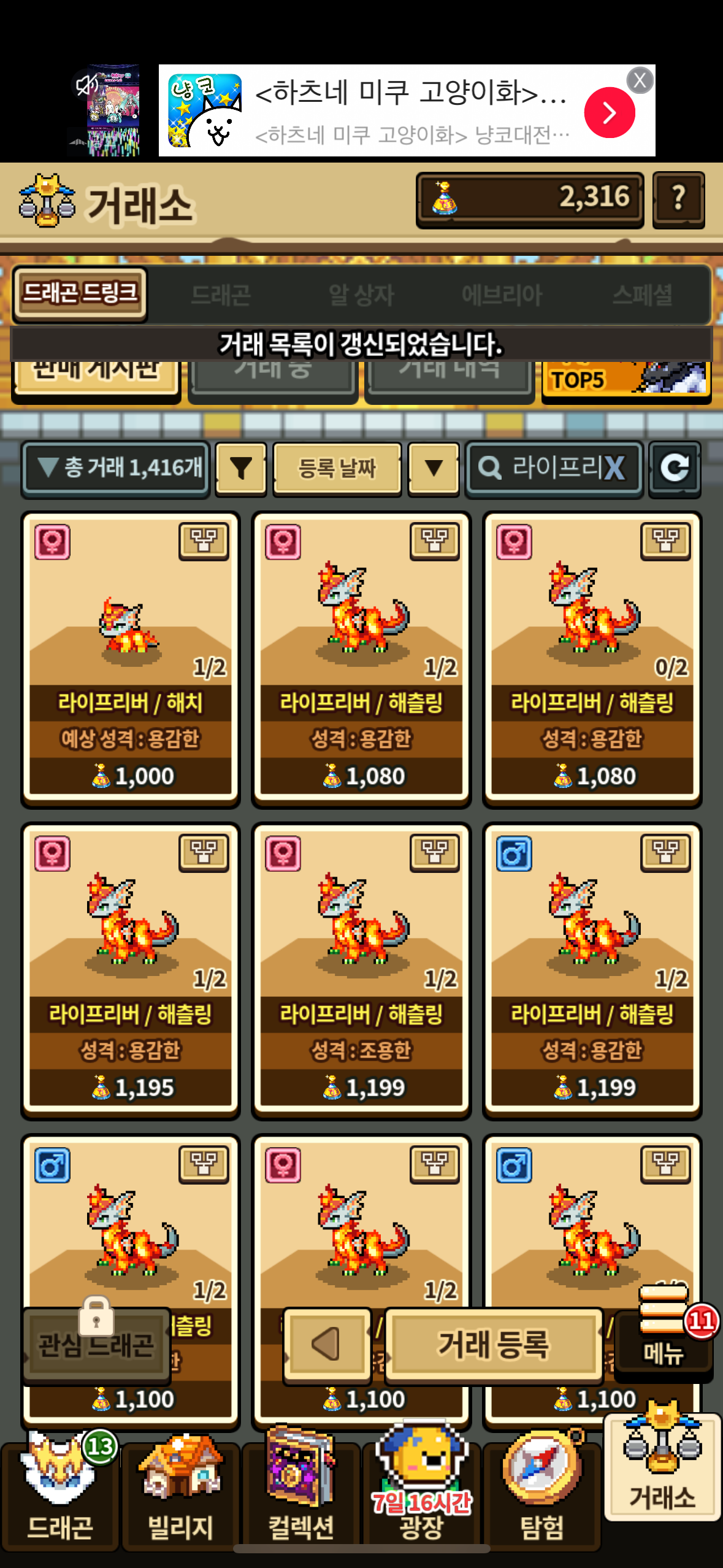Image resolution: width=723 pixels, height=1568 pixels.
Task: Tap the 거래 등록 button
Action: (x=494, y=1345)
